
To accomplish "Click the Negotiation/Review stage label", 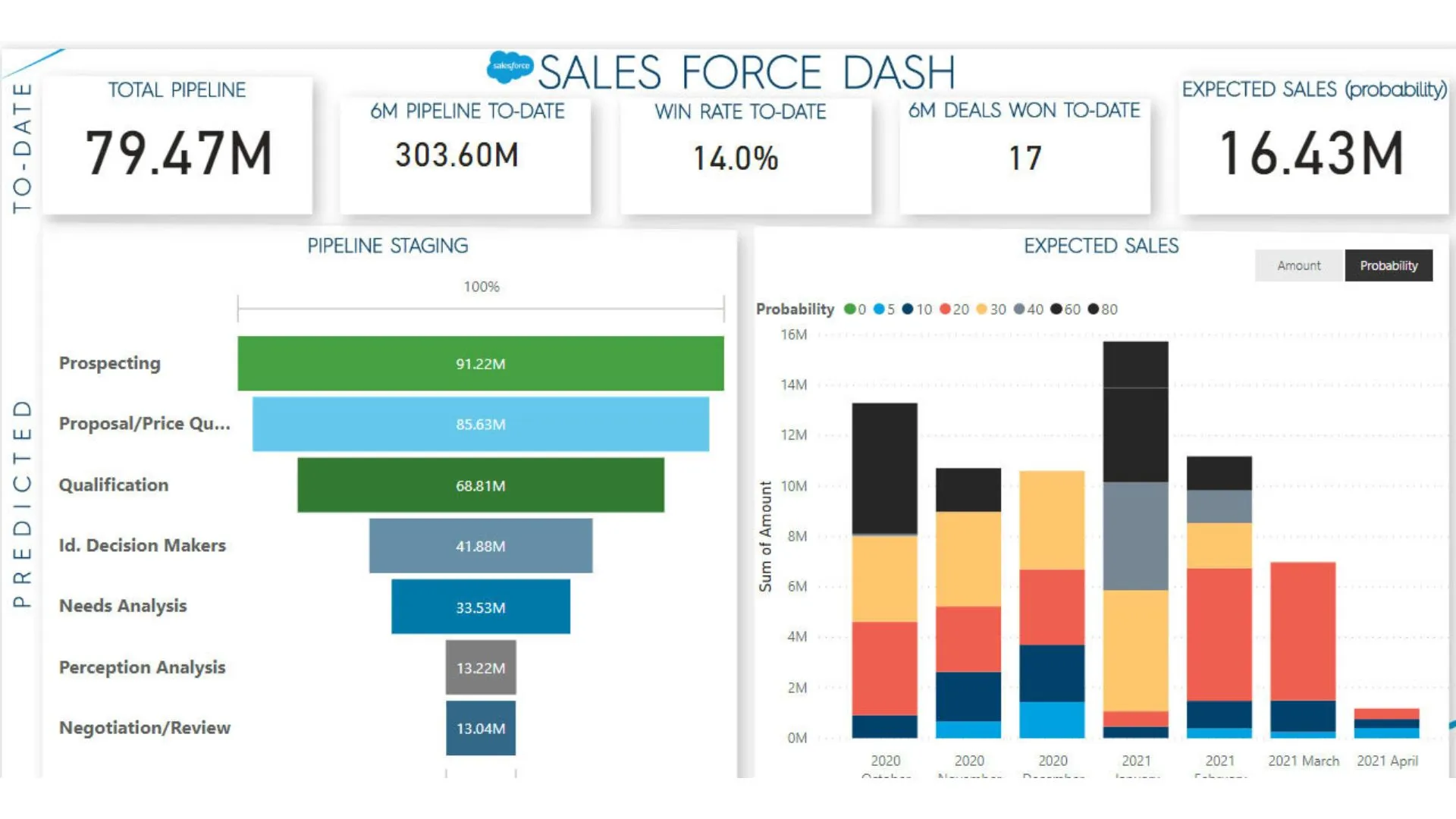I will click(145, 728).
